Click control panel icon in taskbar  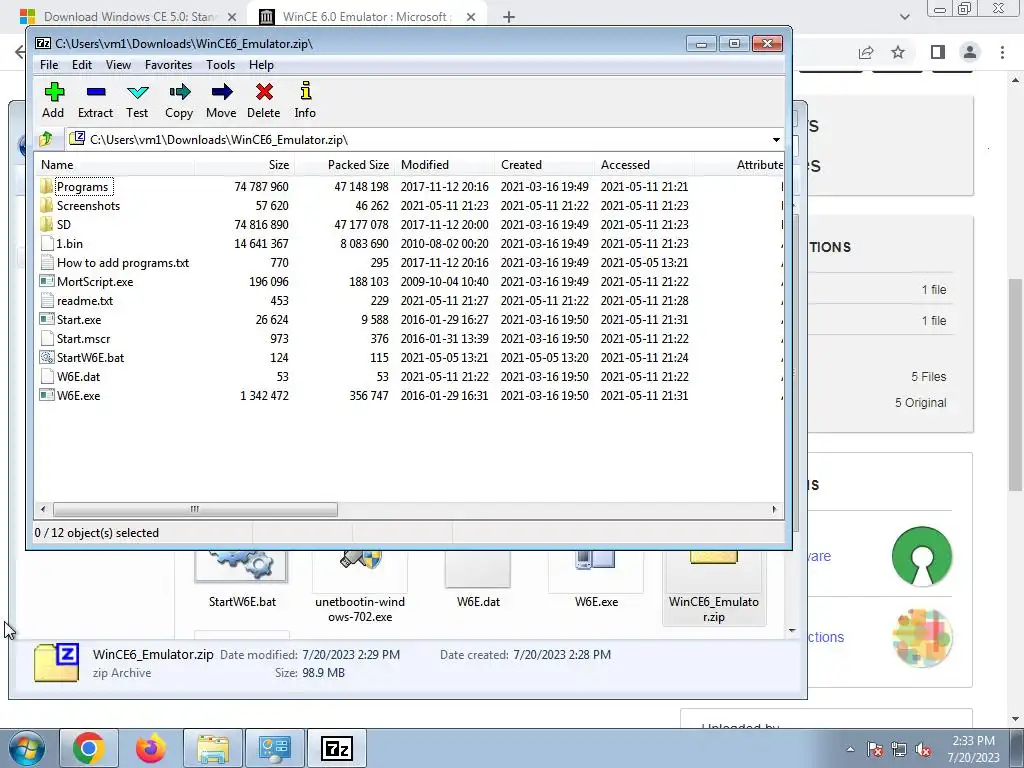pos(274,748)
